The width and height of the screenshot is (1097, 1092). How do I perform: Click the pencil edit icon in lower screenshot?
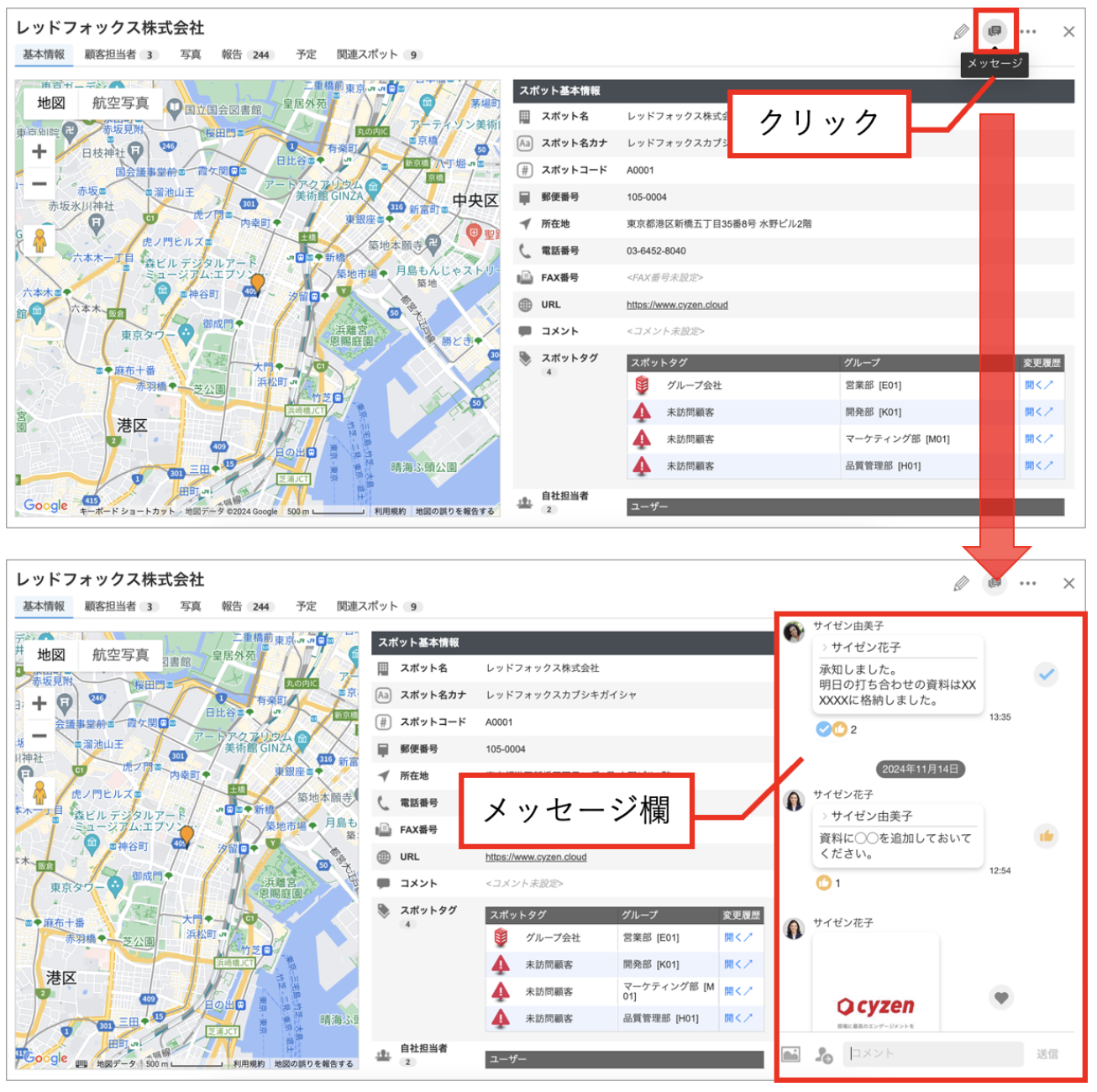[961, 583]
